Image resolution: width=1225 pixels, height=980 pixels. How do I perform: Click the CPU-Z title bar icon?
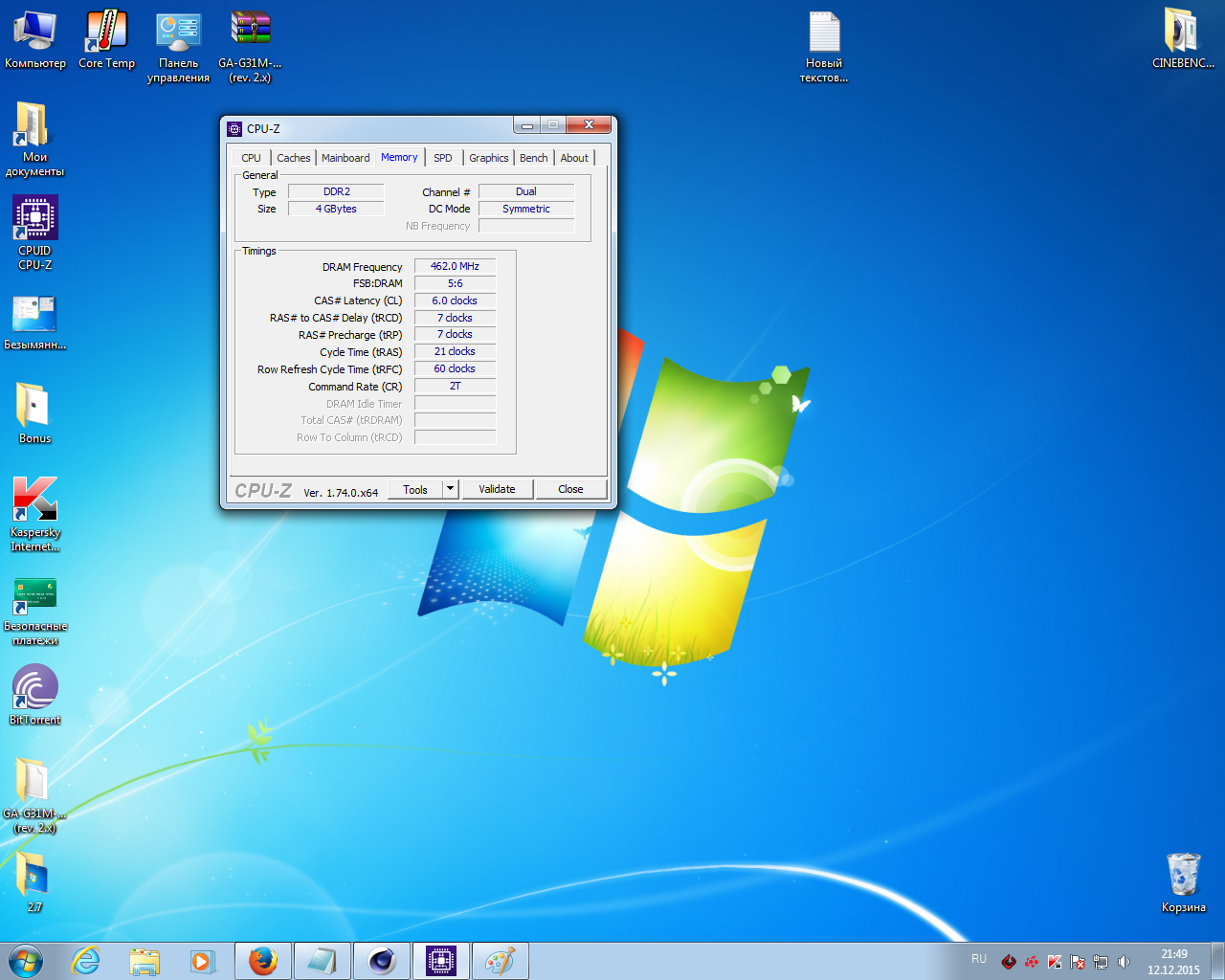click(x=234, y=128)
